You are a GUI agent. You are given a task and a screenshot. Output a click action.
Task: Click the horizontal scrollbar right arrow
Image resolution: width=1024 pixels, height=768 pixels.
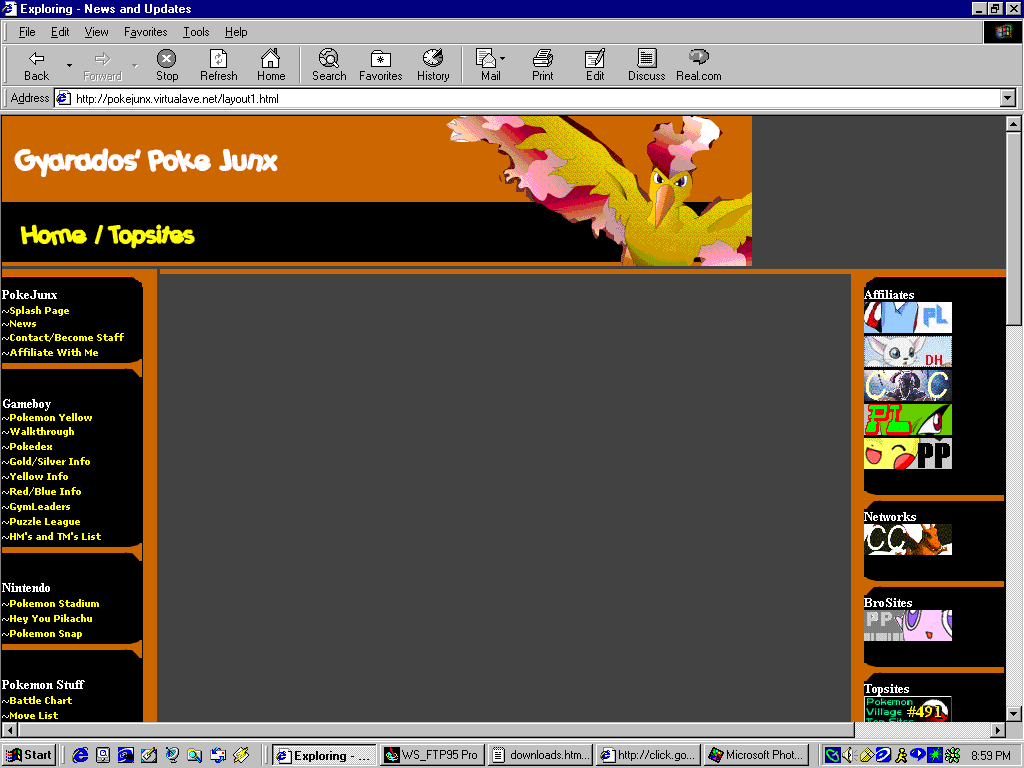998,729
